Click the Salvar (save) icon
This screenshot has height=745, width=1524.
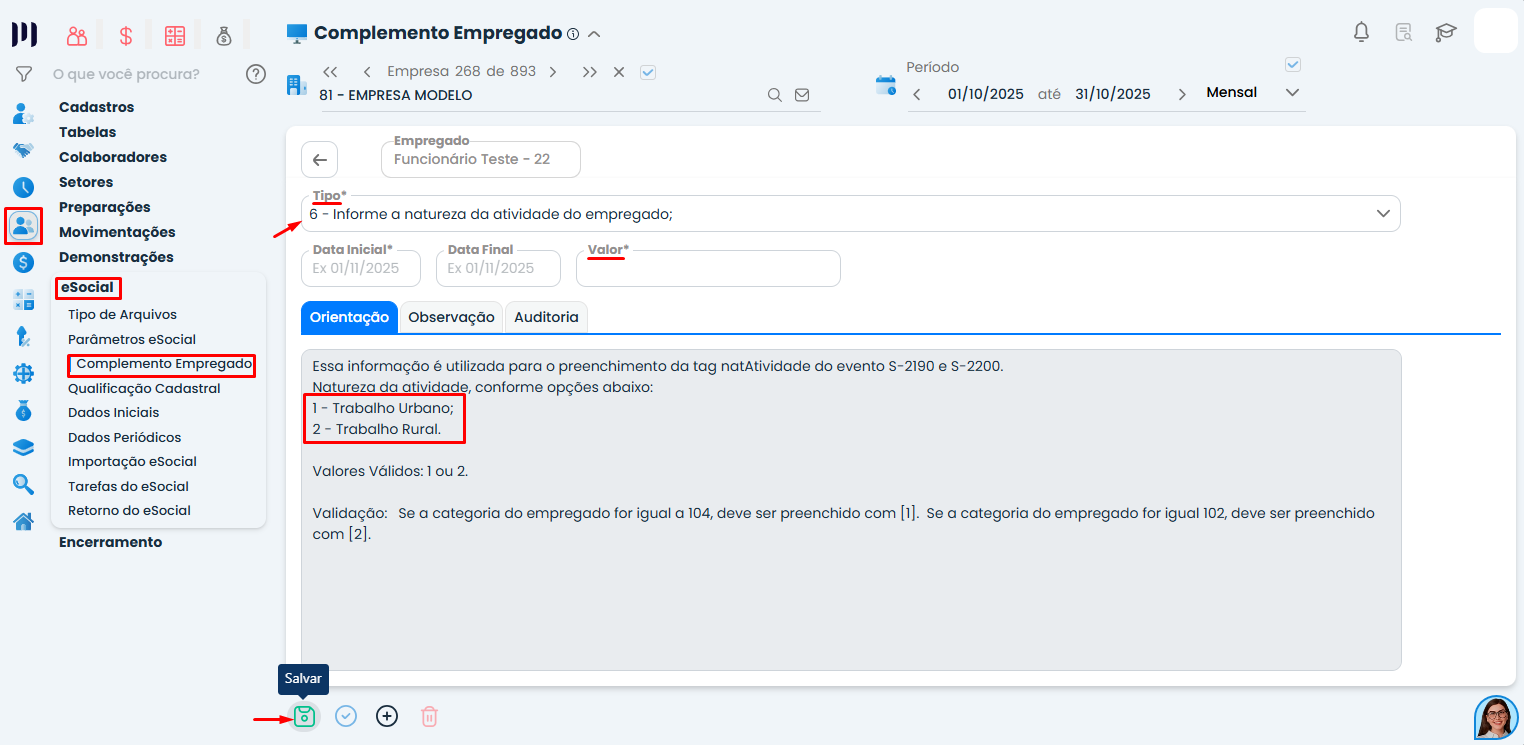click(x=305, y=716)
